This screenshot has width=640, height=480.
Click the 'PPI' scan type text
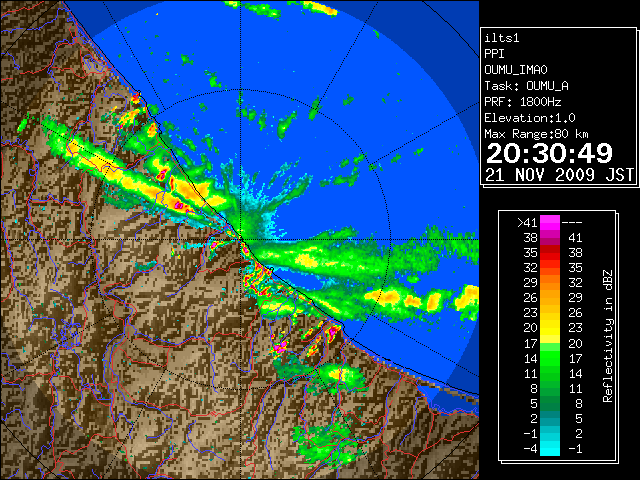point(494,54)
